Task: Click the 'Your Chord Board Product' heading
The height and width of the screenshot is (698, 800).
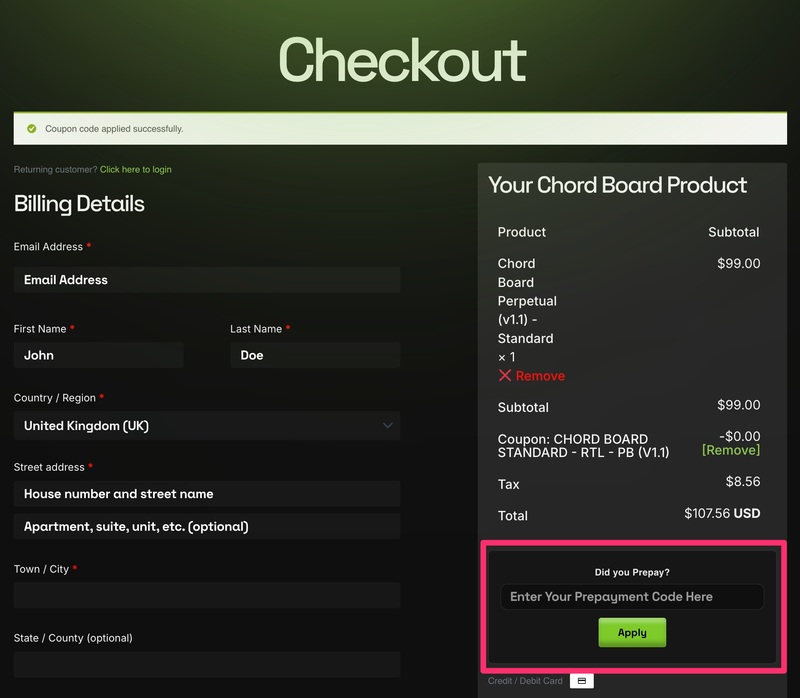Action: [x=617, y=185]
